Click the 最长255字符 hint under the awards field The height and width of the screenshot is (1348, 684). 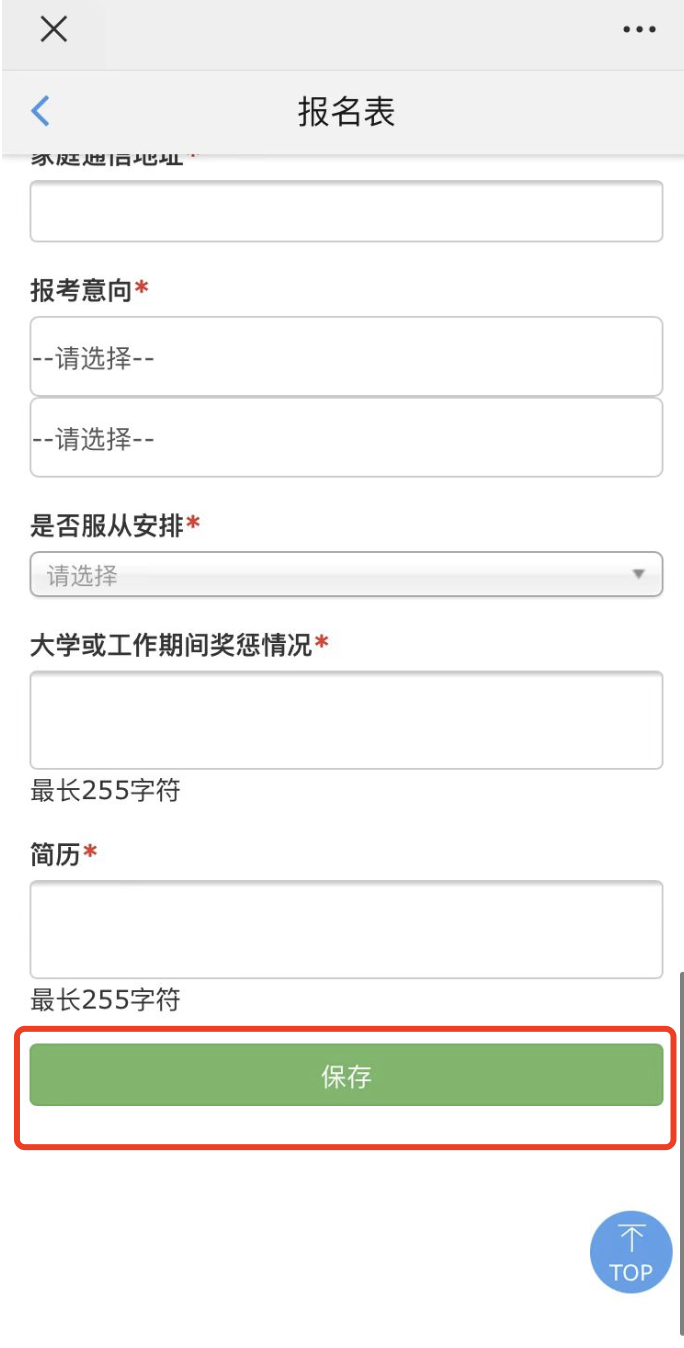(x=105, y=791)
